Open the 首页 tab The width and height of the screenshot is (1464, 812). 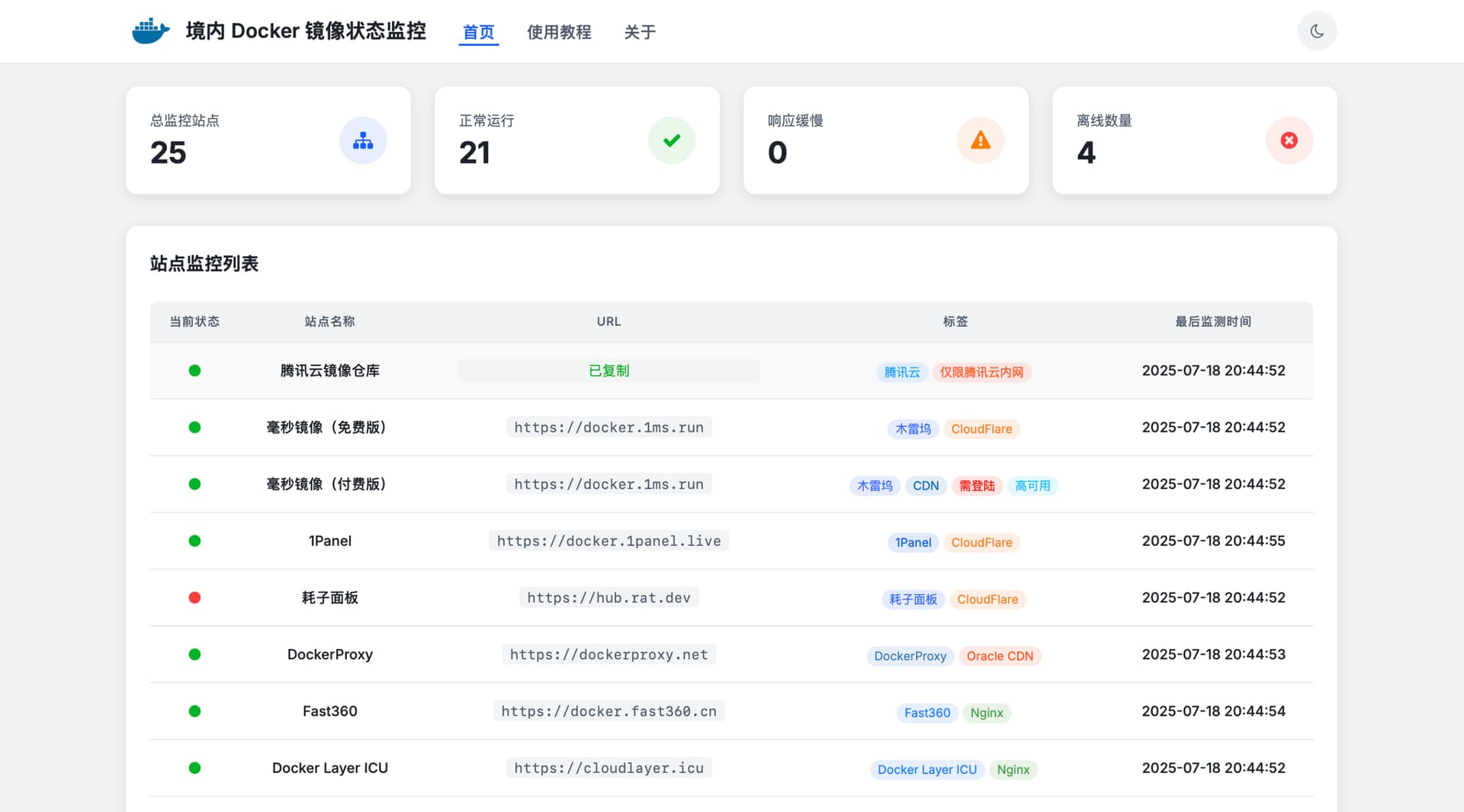click(x=479, y=32)
